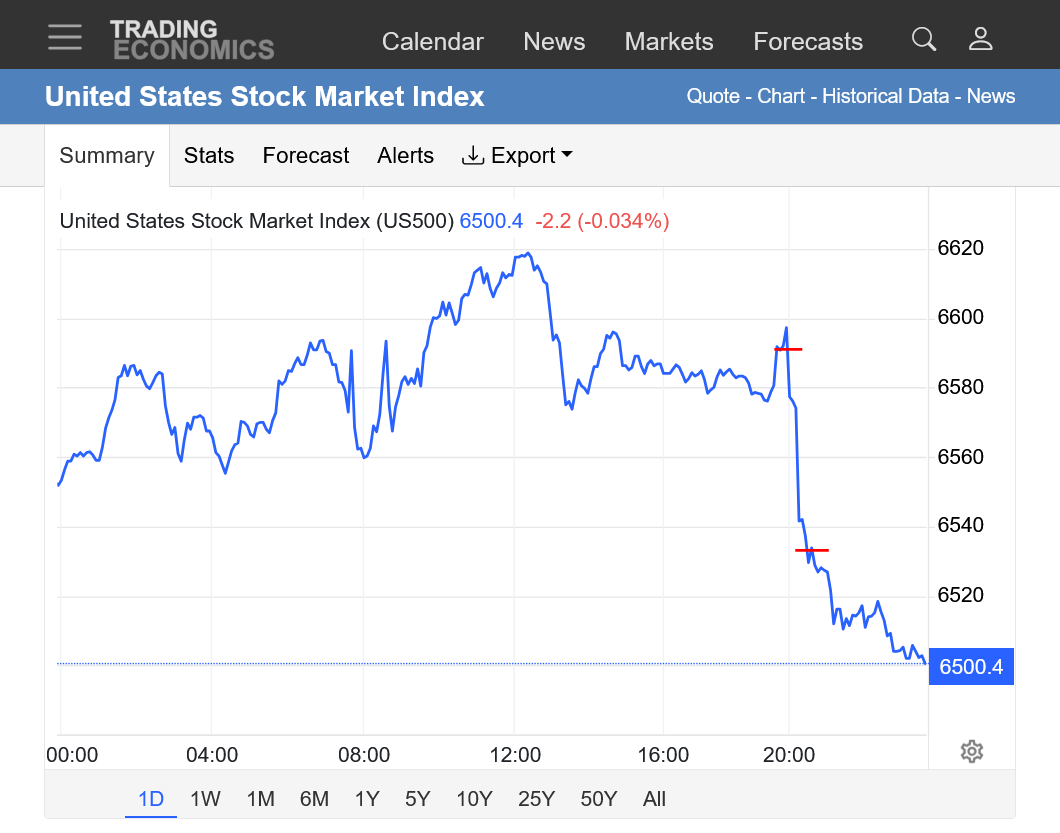The image size is (1060, 833).
Task: Select the 1W time range
Action: click(205, 799)
